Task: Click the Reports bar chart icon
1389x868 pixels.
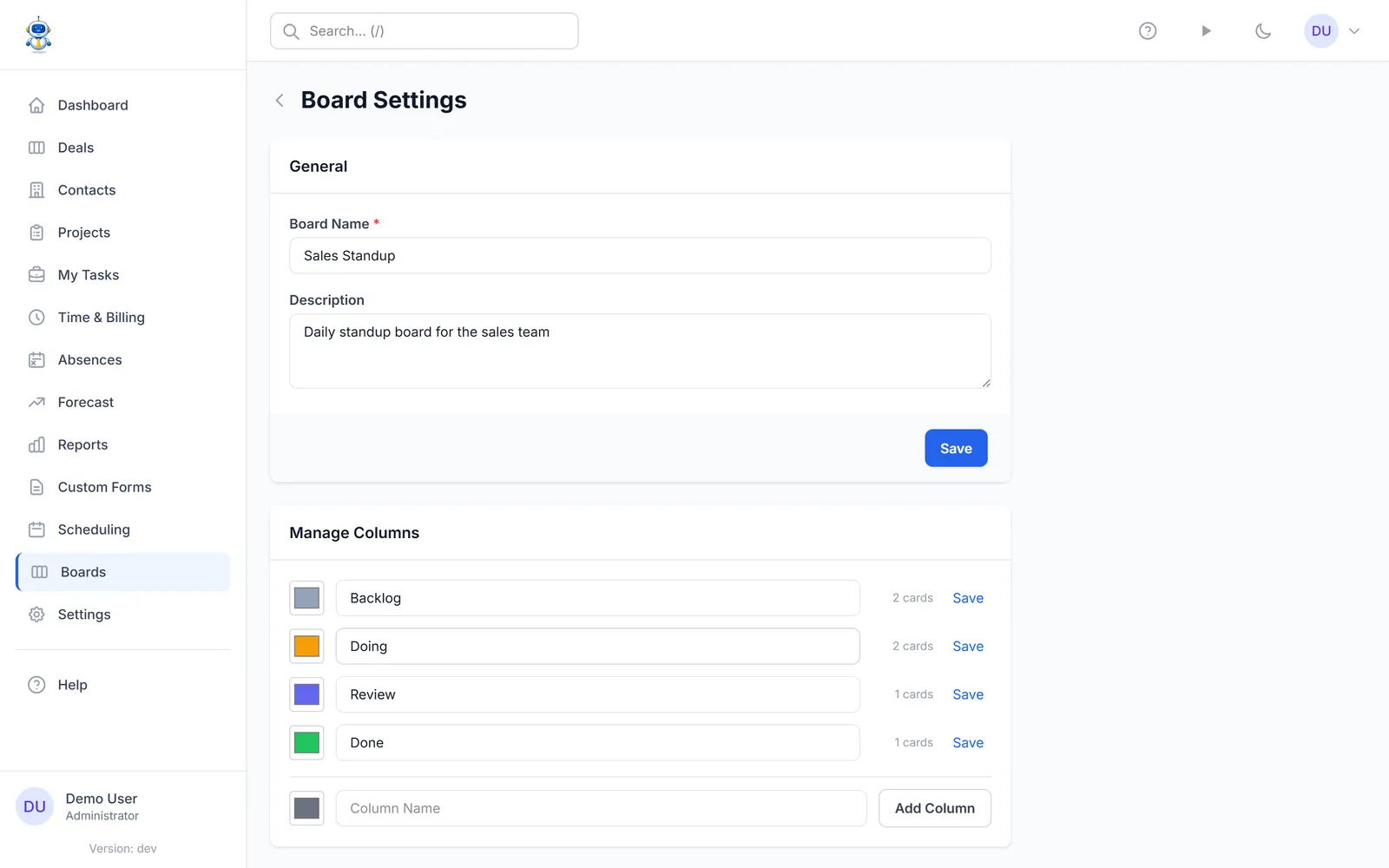Action: [x=36, y=445]
